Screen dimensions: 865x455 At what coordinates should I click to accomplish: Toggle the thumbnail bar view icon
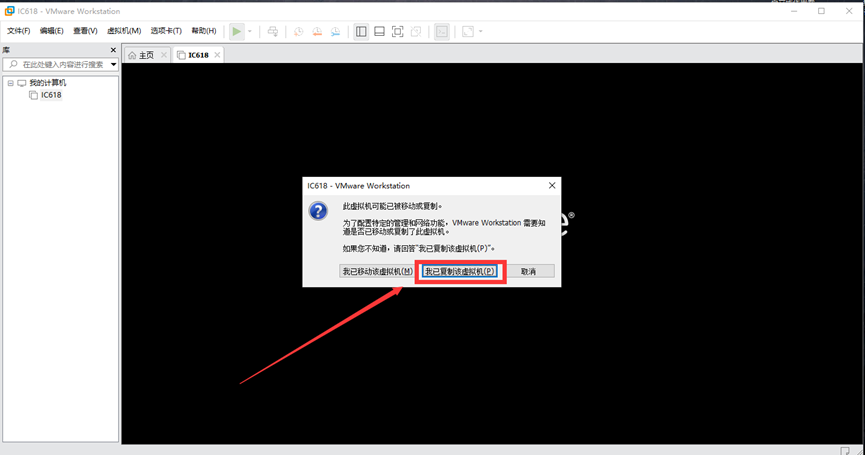(x=379, y=31)
